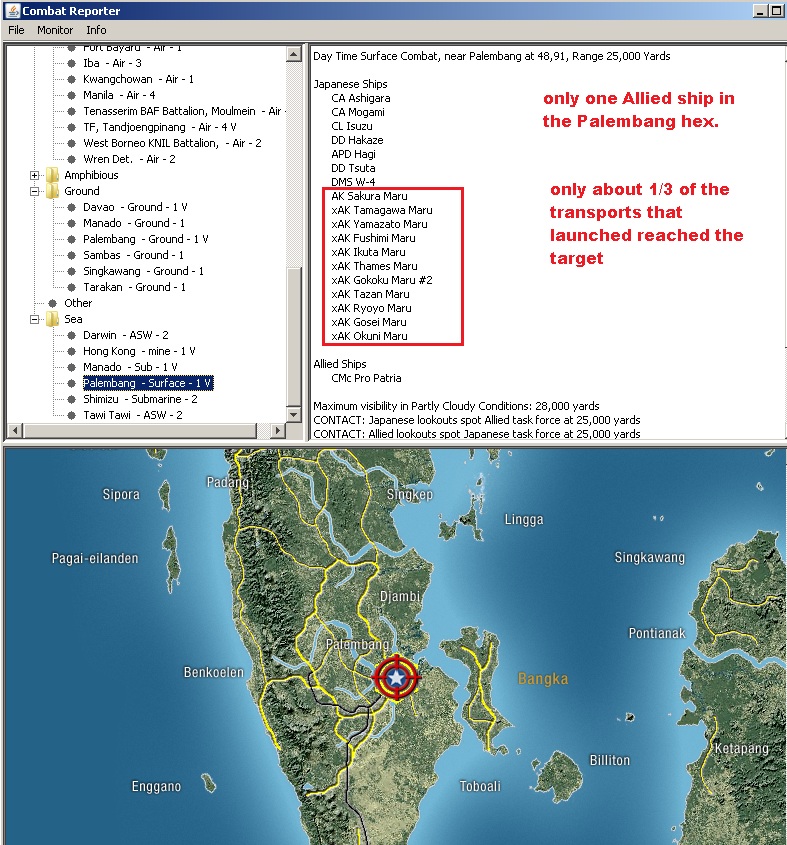Image resolution: width=787 pixels, height=845 pixels.
Task: Select Wren Det. - Air - 2
Action: click(129, 159)
